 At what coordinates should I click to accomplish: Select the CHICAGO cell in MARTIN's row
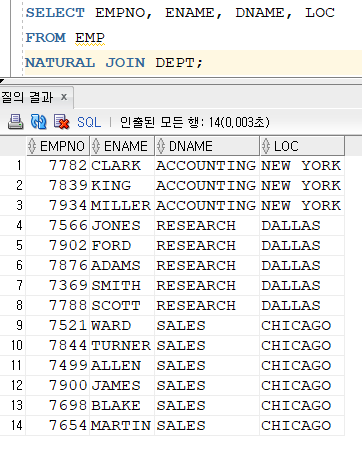(x=302, y=425)
